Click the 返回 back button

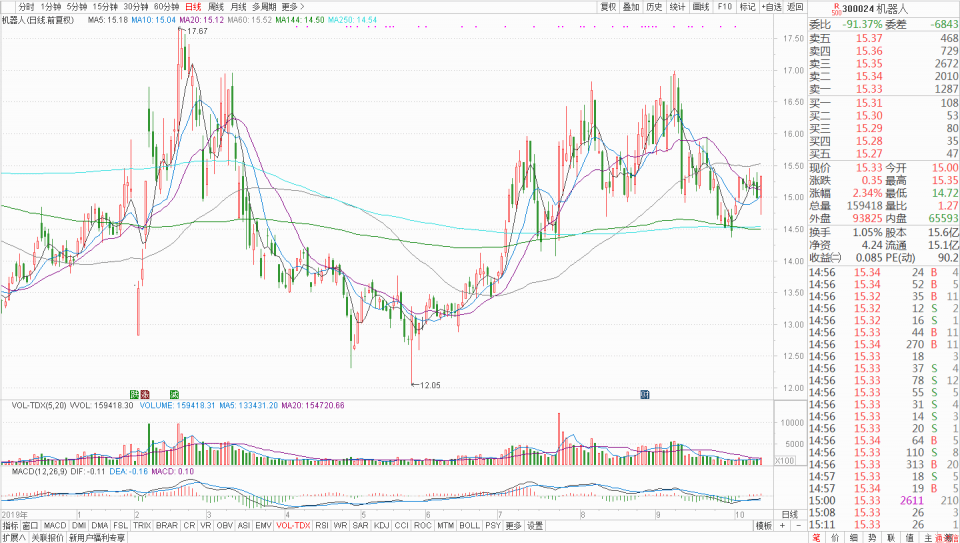coord(795,7)
